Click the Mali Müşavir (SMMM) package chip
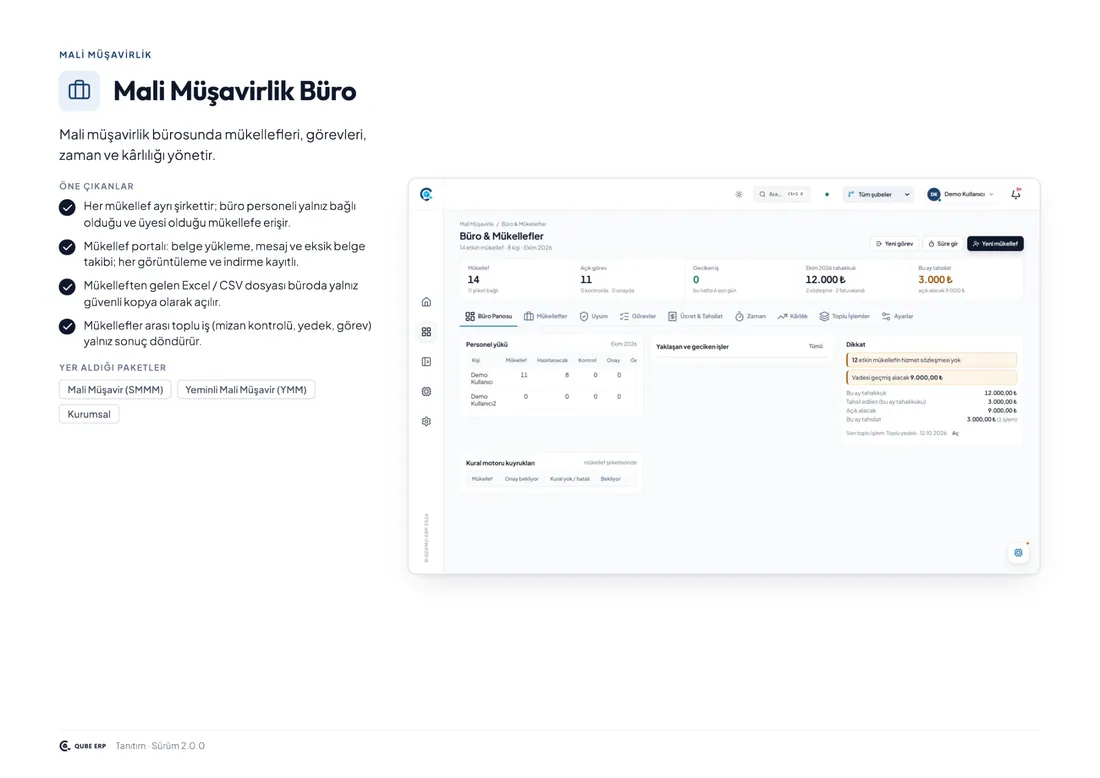 (115, 389)
